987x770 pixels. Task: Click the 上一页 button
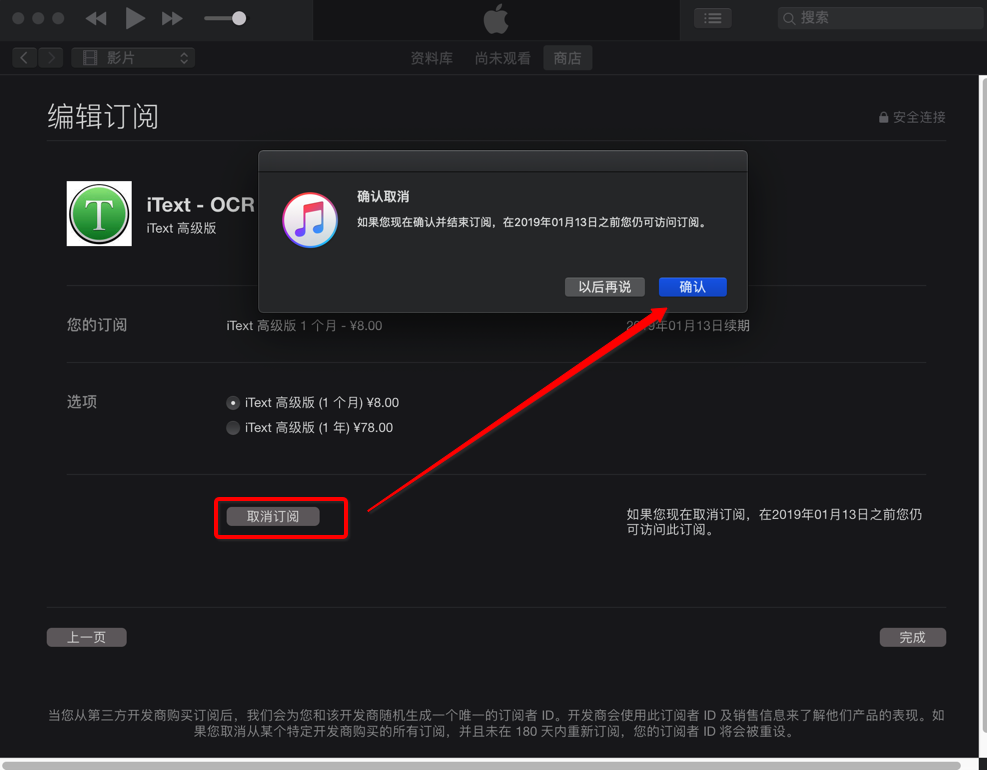click(x=87, y=637)
